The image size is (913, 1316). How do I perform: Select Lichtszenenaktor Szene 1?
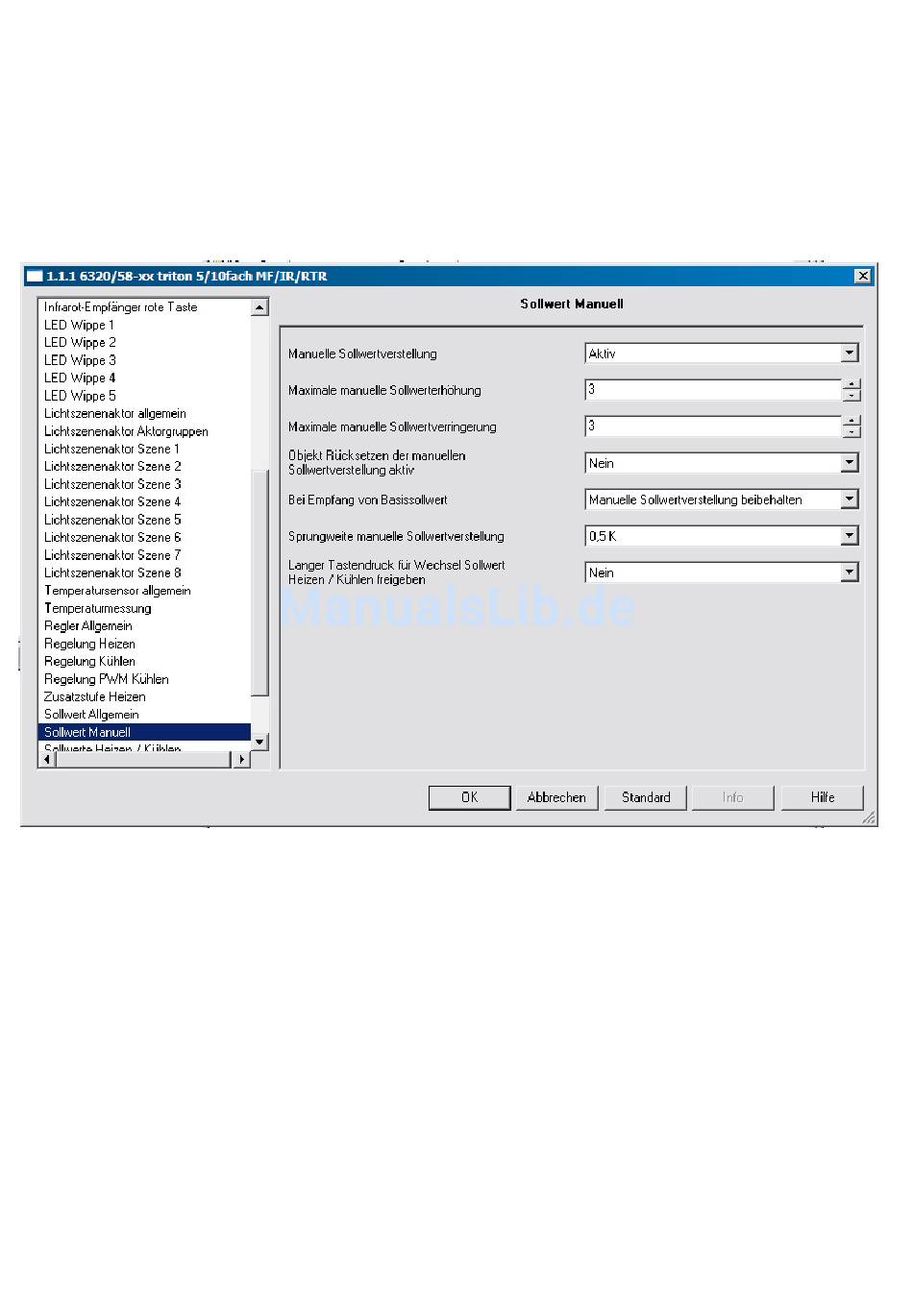[111, 449]
